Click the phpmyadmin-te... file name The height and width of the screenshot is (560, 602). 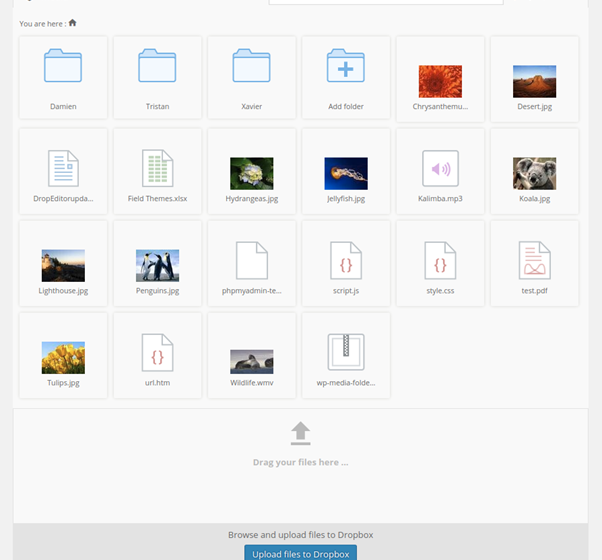click(252, 291)
